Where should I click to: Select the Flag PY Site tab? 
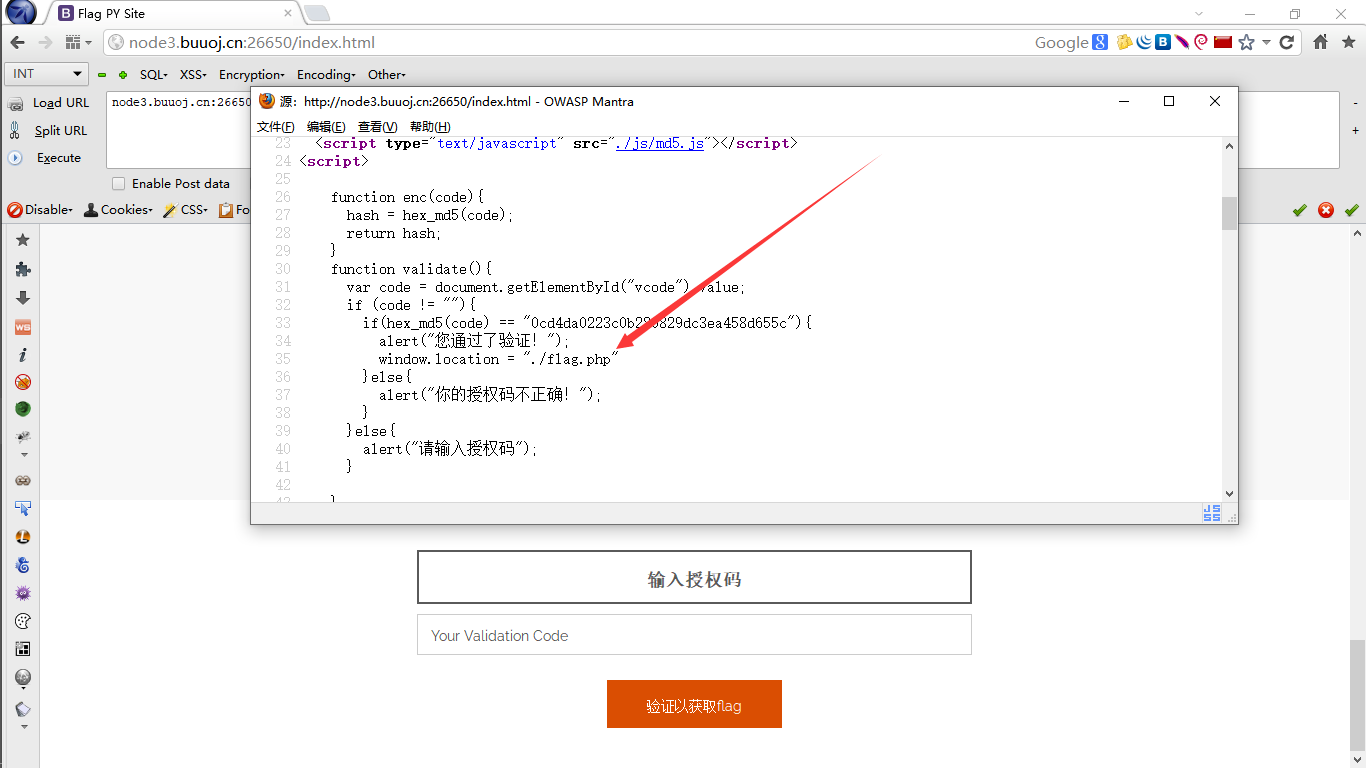coord(175,13)
